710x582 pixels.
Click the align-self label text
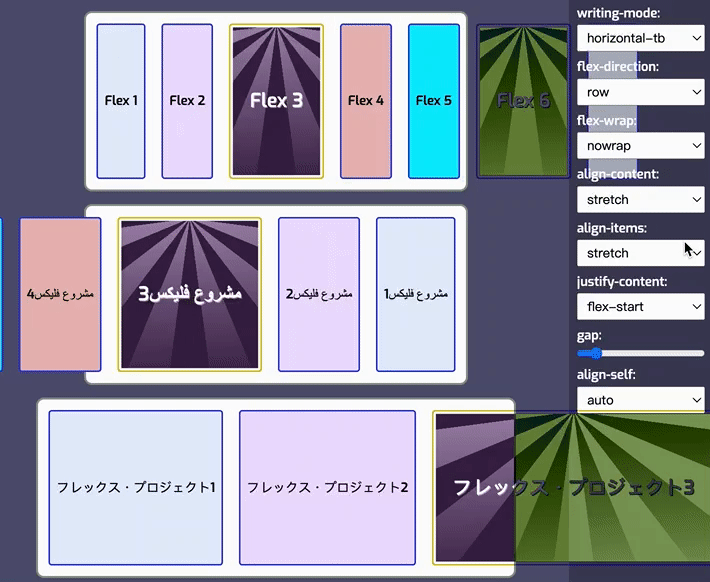(x=606, y=375)
